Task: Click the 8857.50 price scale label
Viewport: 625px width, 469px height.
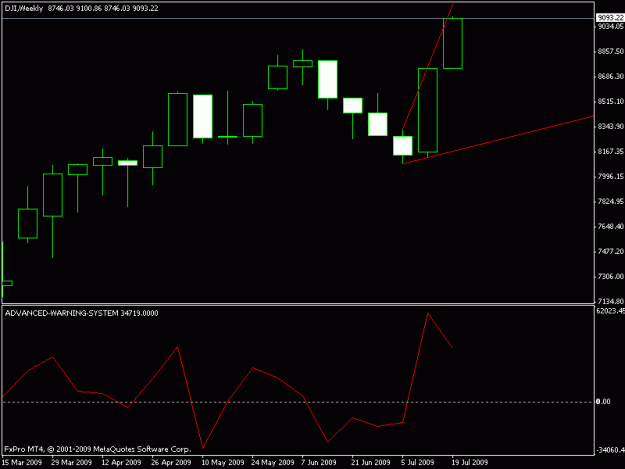Action: point(610,51)
